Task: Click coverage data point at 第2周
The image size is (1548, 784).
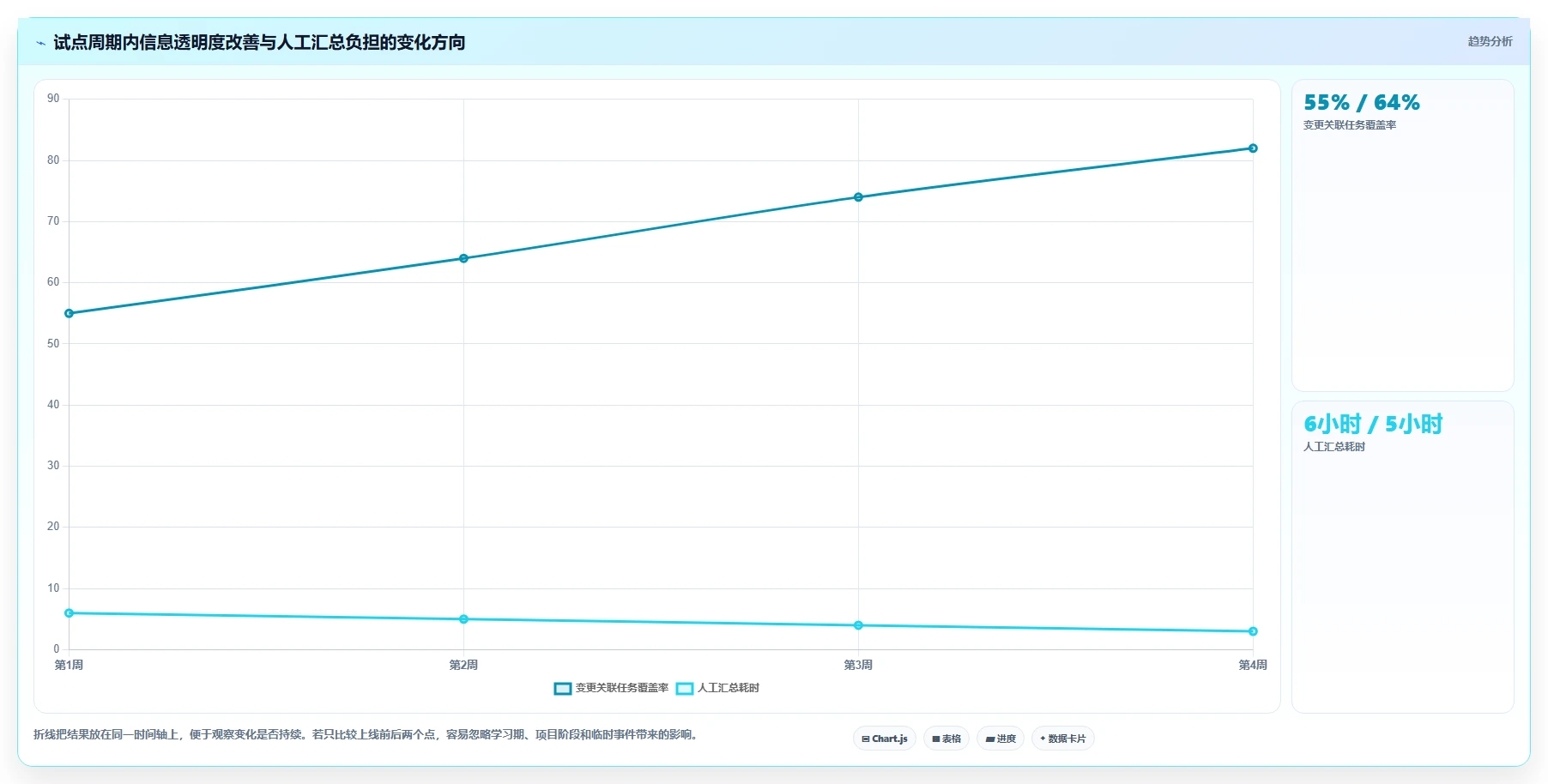Action: tap(463, 258)
